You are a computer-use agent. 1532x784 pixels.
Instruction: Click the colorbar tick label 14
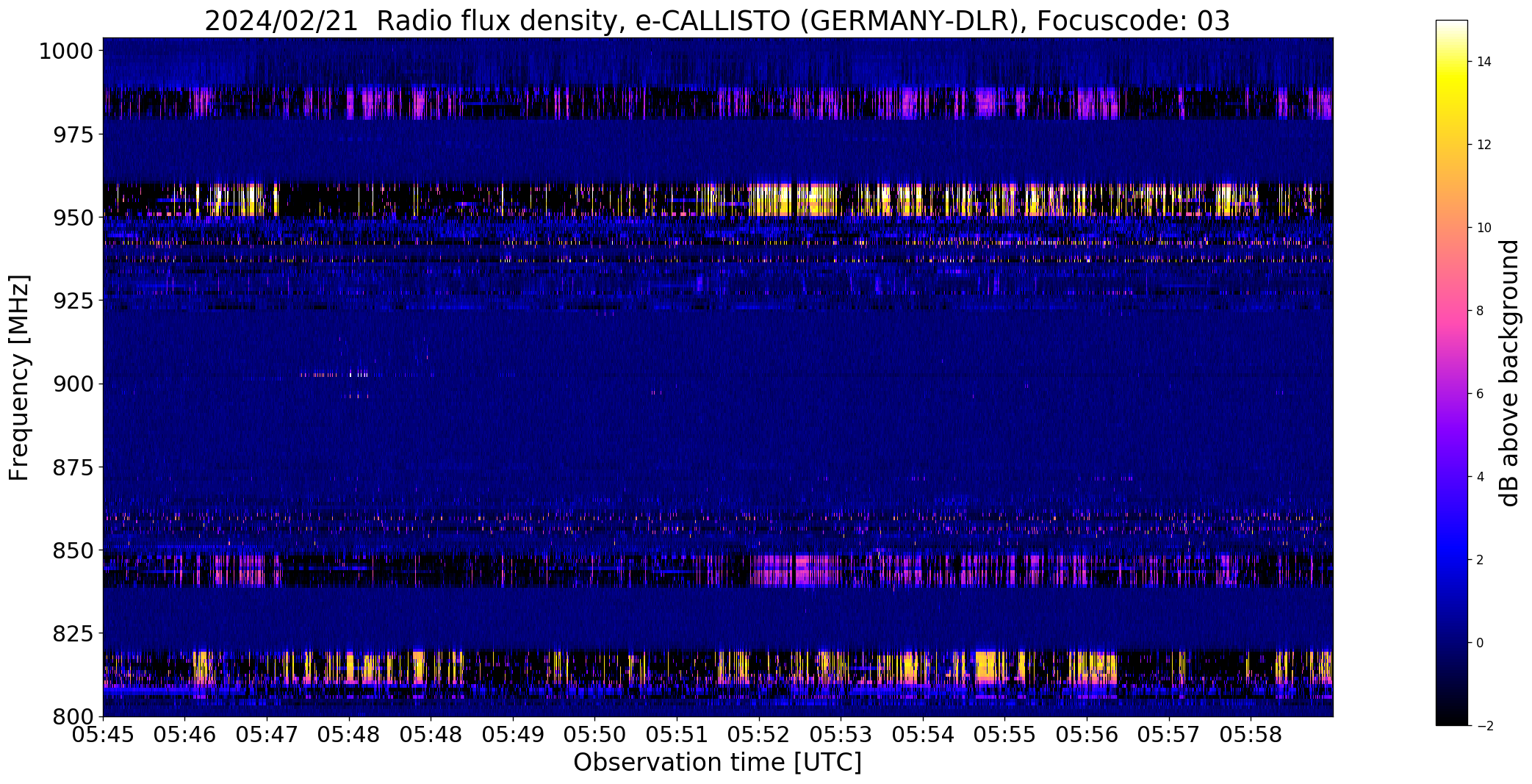(x=1484, y=62)
